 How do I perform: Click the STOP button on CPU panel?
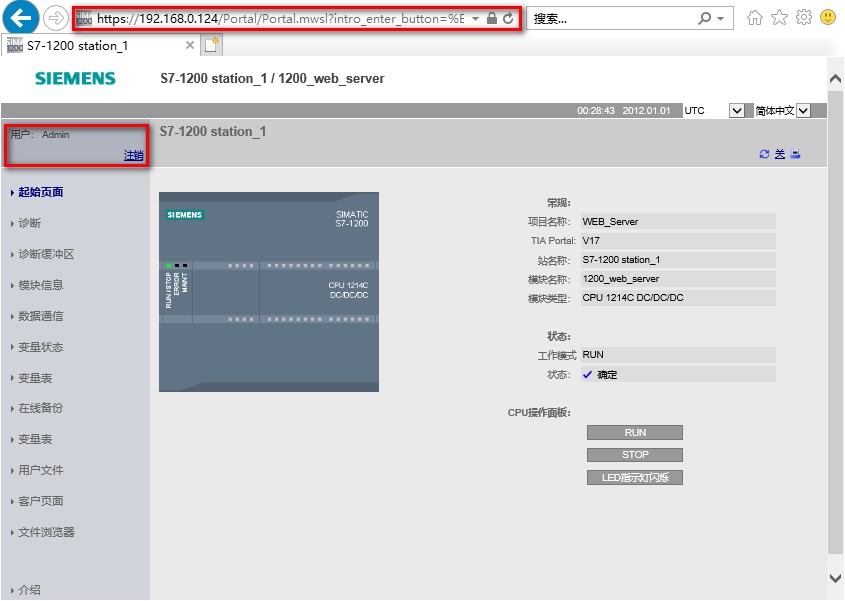pos(635,455)
